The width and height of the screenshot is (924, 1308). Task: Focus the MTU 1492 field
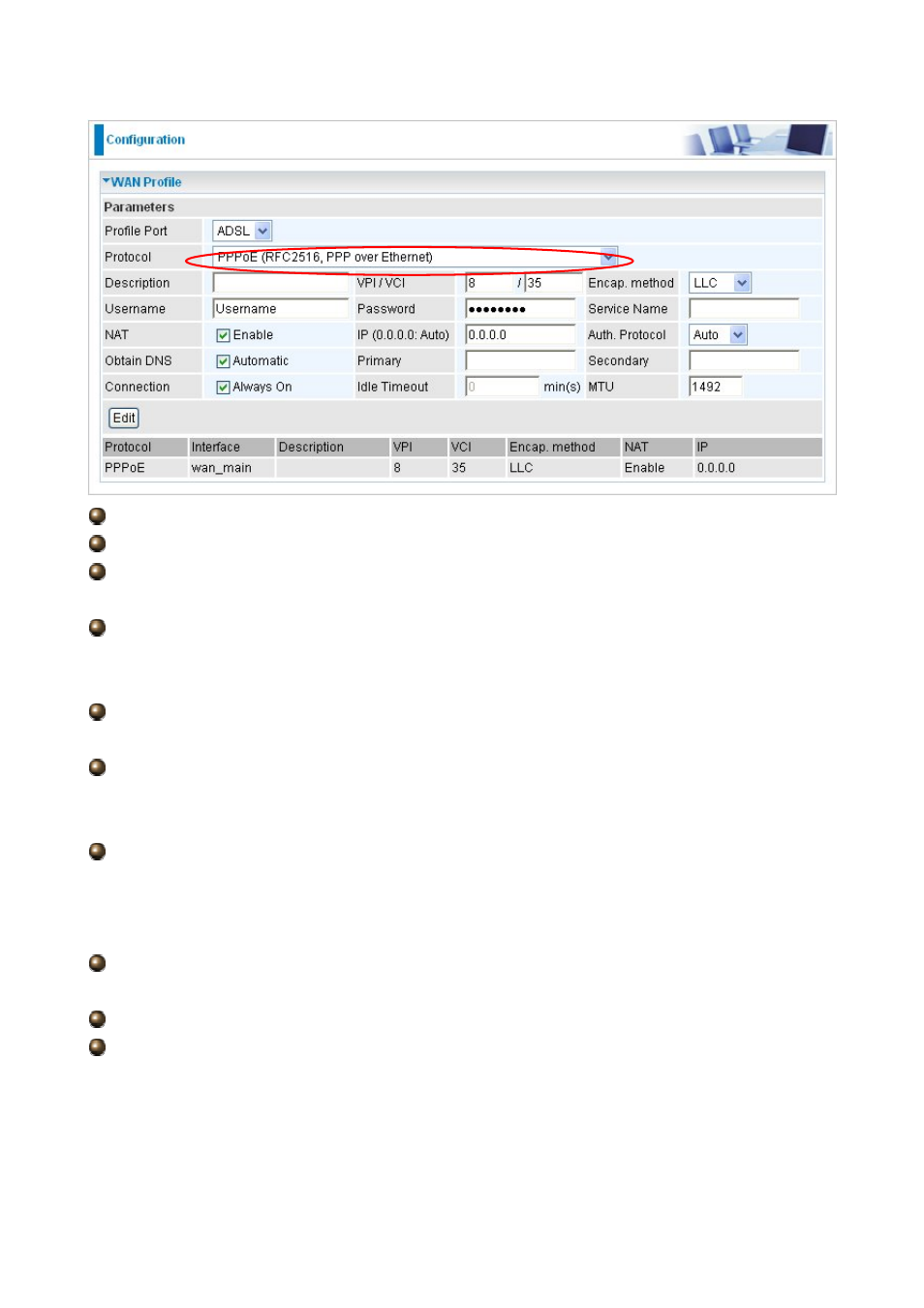click(x=716, y=387)
